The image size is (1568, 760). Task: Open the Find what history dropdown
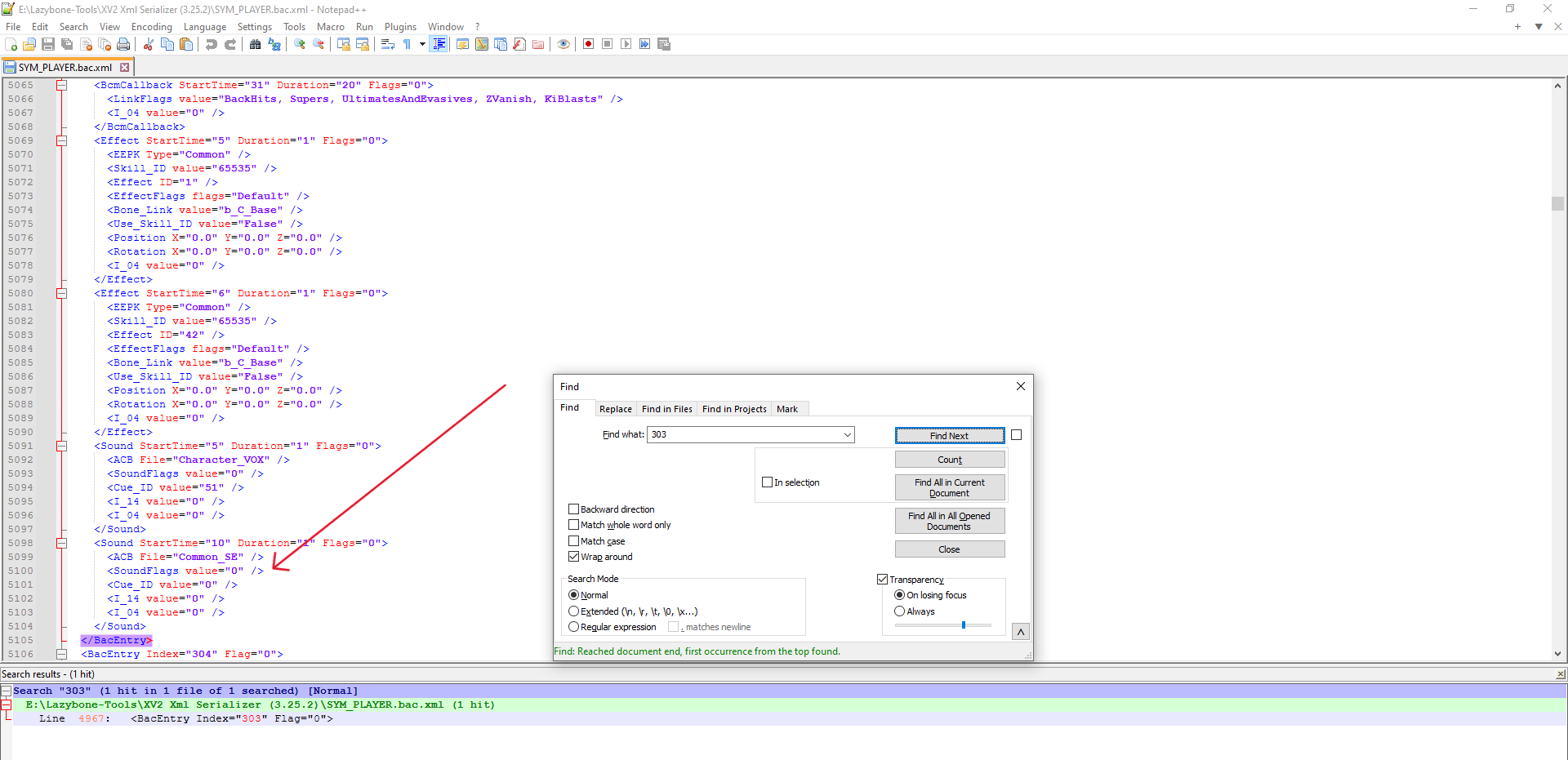(x=847, y=435)
